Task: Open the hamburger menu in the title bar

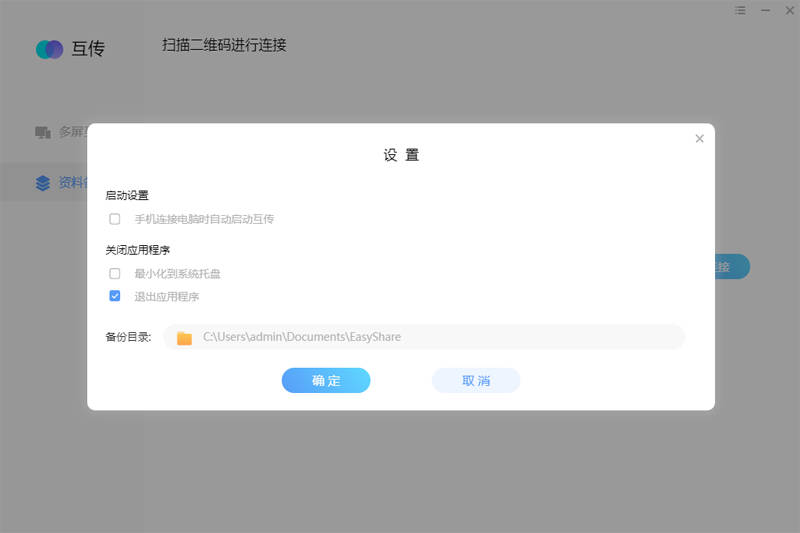Action: click(740, 10)
